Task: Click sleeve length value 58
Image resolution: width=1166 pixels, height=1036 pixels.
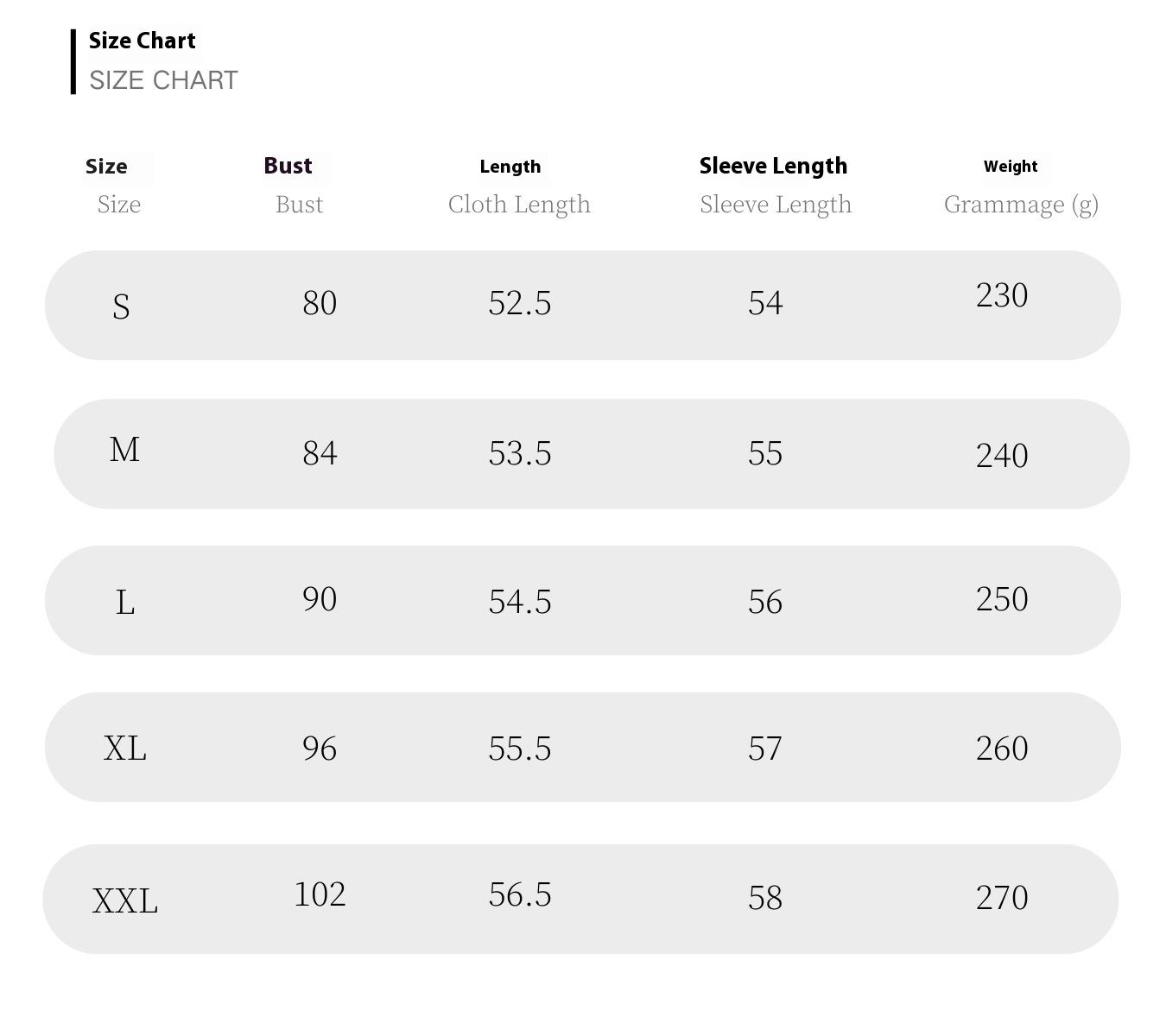Action: click(x=765, y=898)
